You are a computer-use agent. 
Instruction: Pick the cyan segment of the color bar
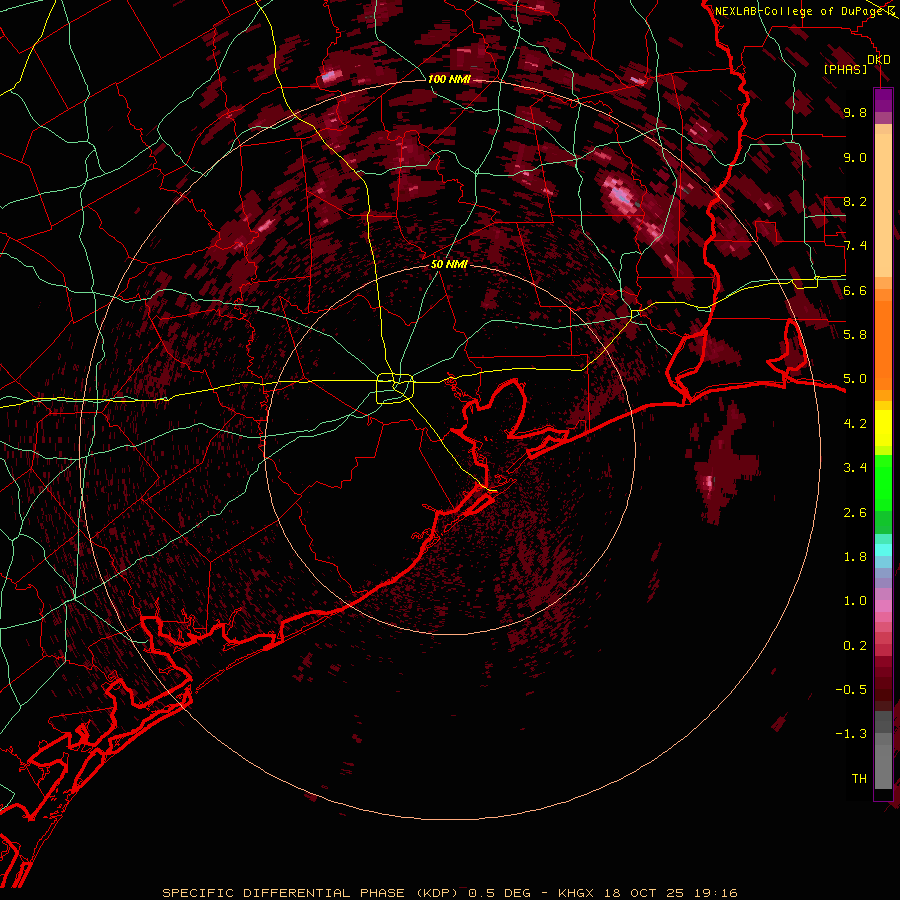pyautogui.click(x=883, y=550)
